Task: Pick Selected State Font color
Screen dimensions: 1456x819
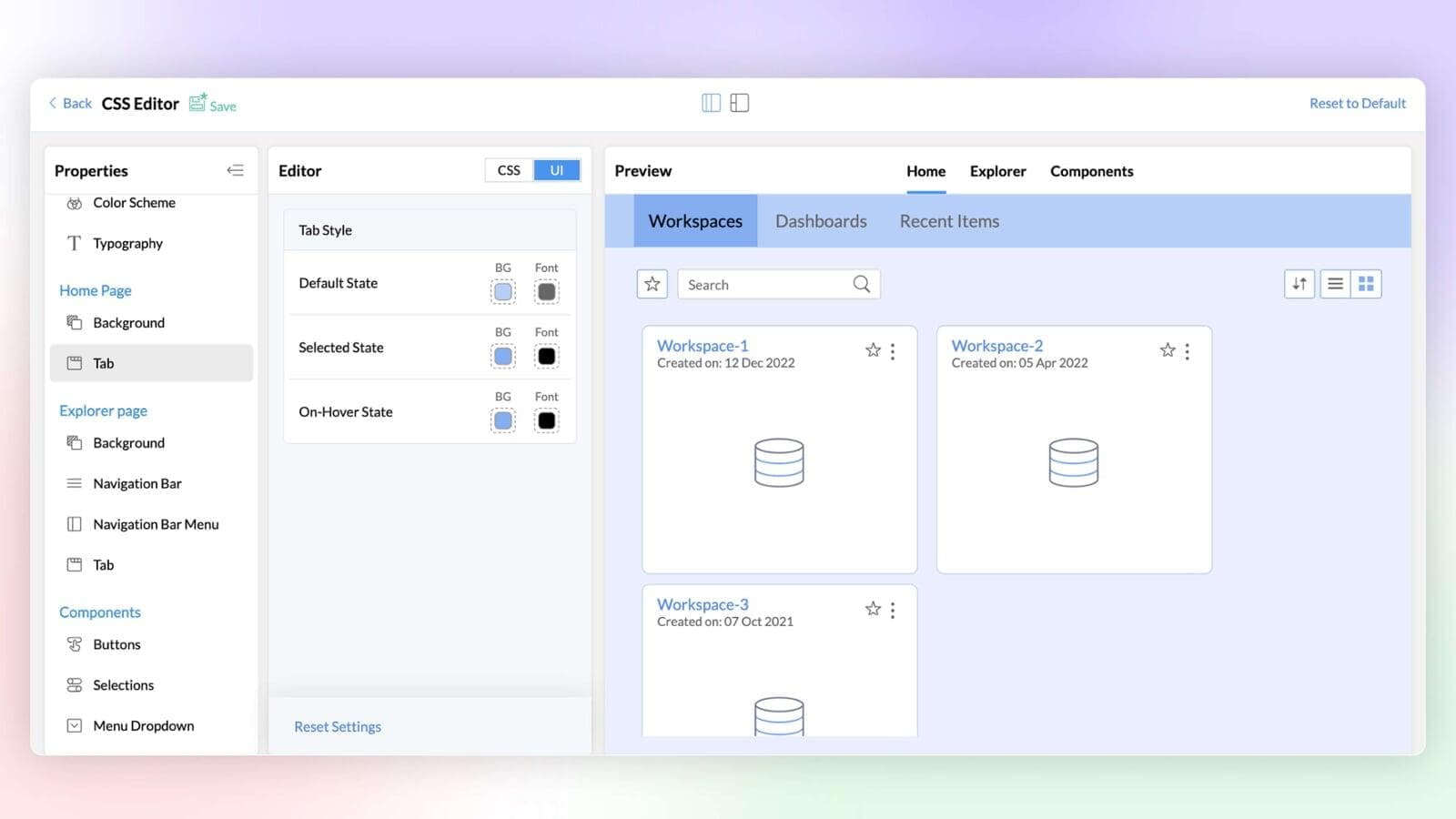Action: 546,357
